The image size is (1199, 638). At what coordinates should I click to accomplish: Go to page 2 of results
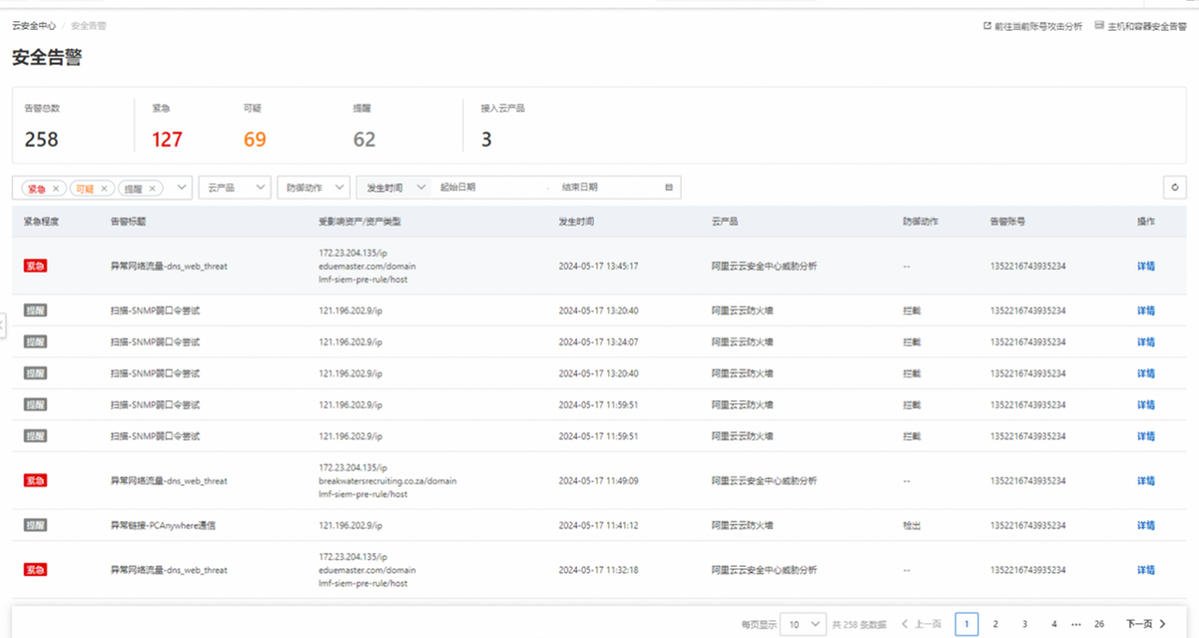point(995,624)
